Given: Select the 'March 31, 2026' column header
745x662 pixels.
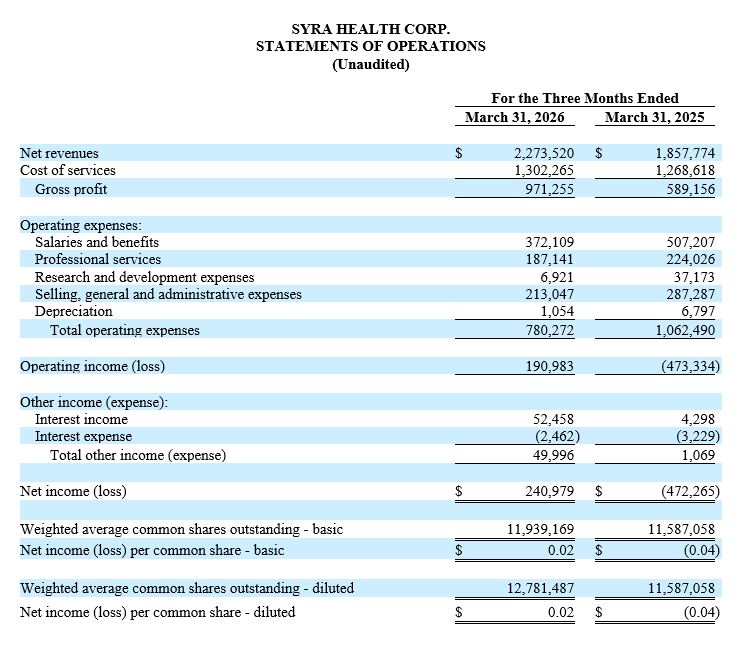Looking at the screenshot, I should point(515,117).
